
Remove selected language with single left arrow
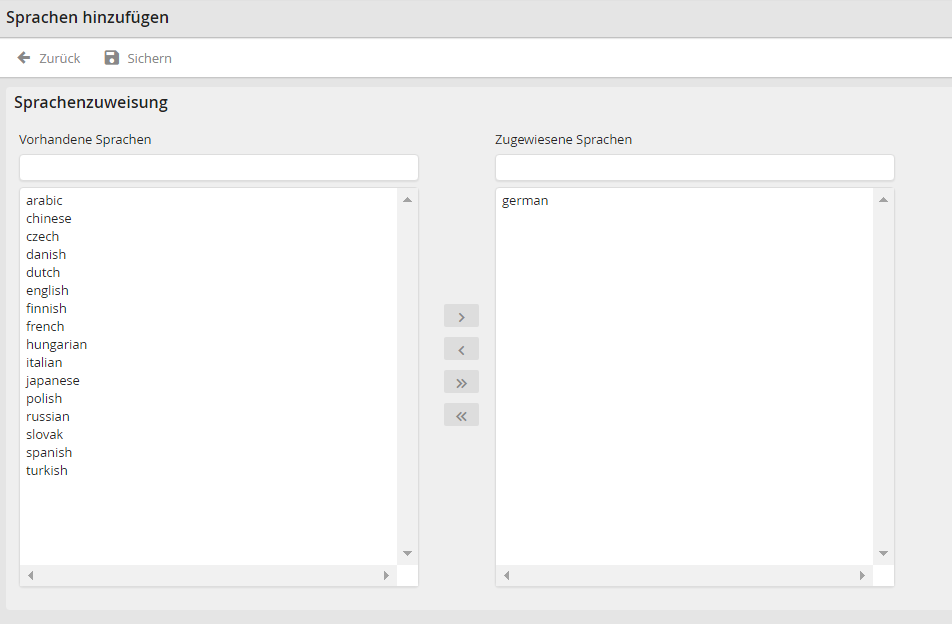click(461, 349)
